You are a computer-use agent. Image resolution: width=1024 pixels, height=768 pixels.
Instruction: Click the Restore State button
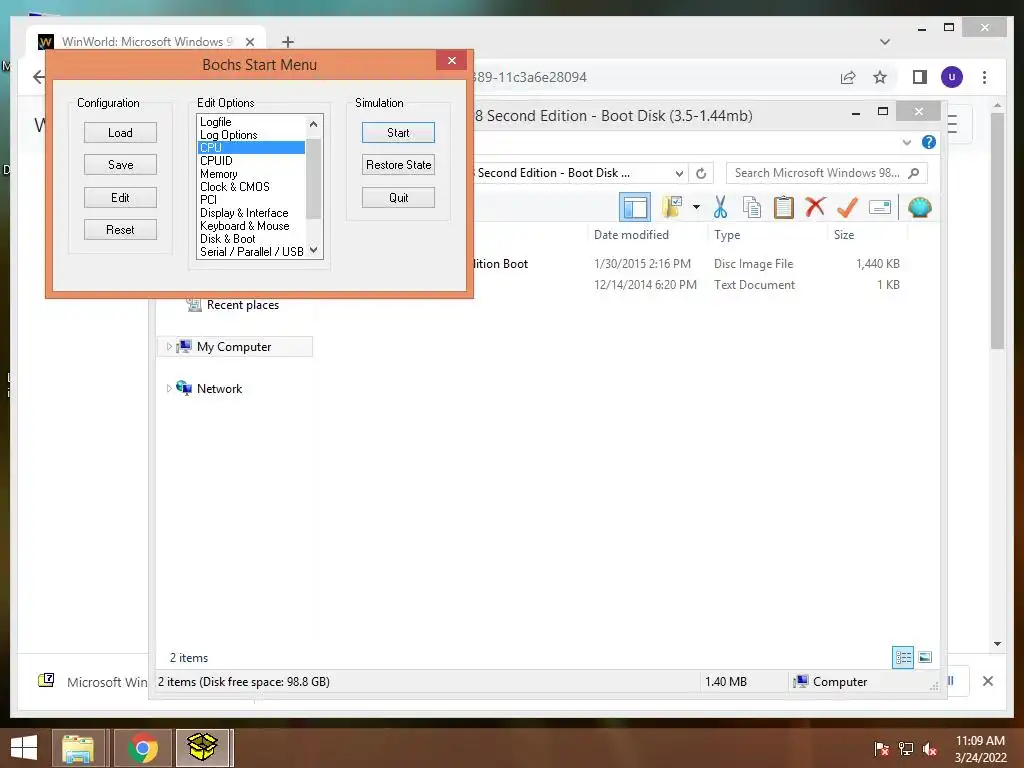398,165
